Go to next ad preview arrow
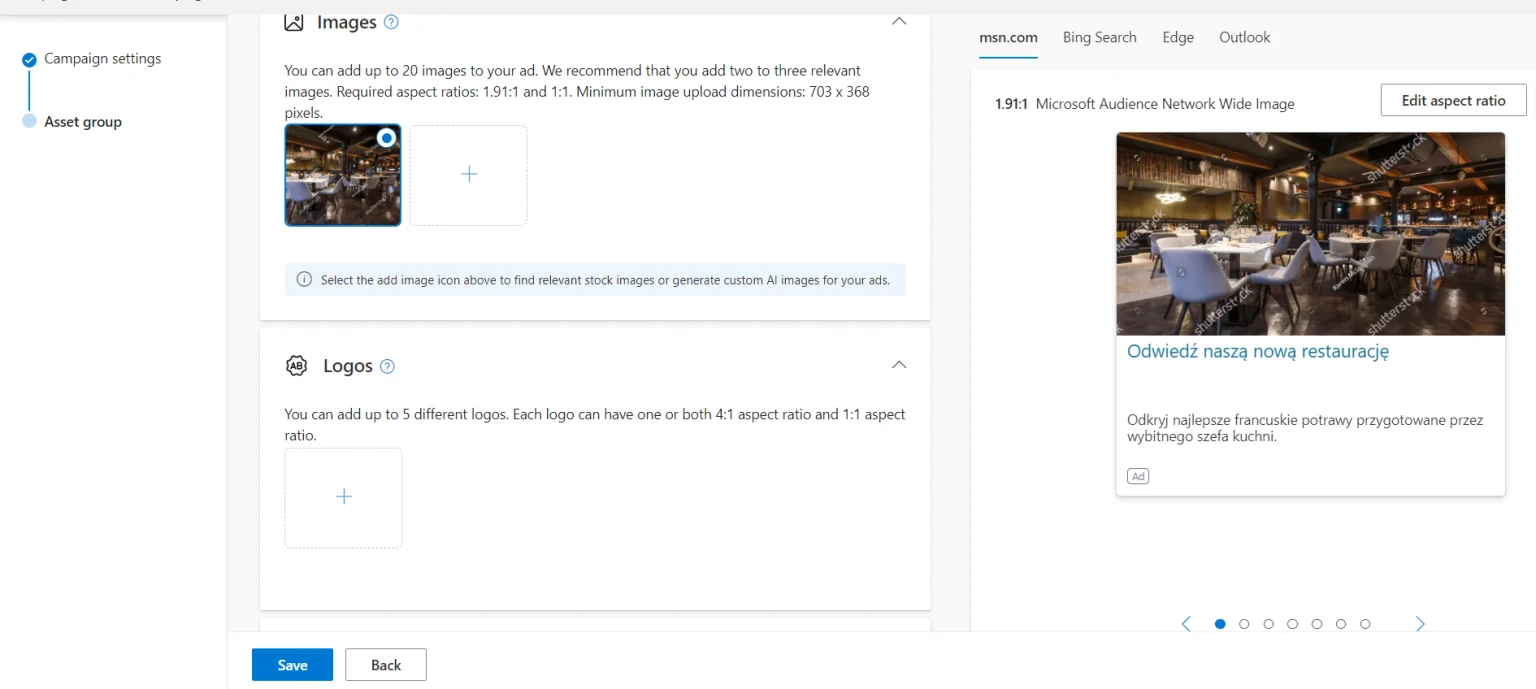Viewport: 1536px width, 689px height. [1420, 624]
